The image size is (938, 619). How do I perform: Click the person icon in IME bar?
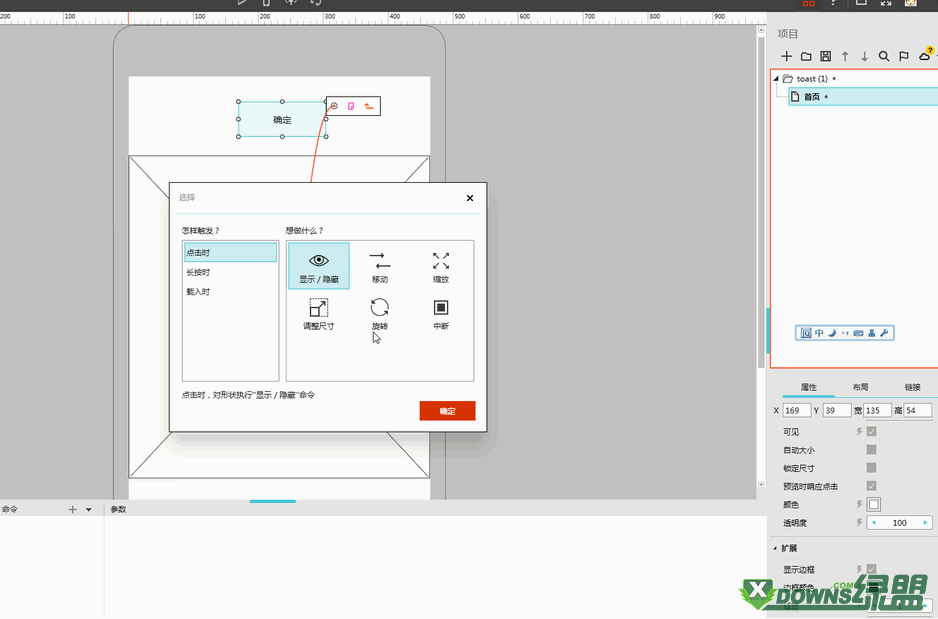tap(872, 333)
